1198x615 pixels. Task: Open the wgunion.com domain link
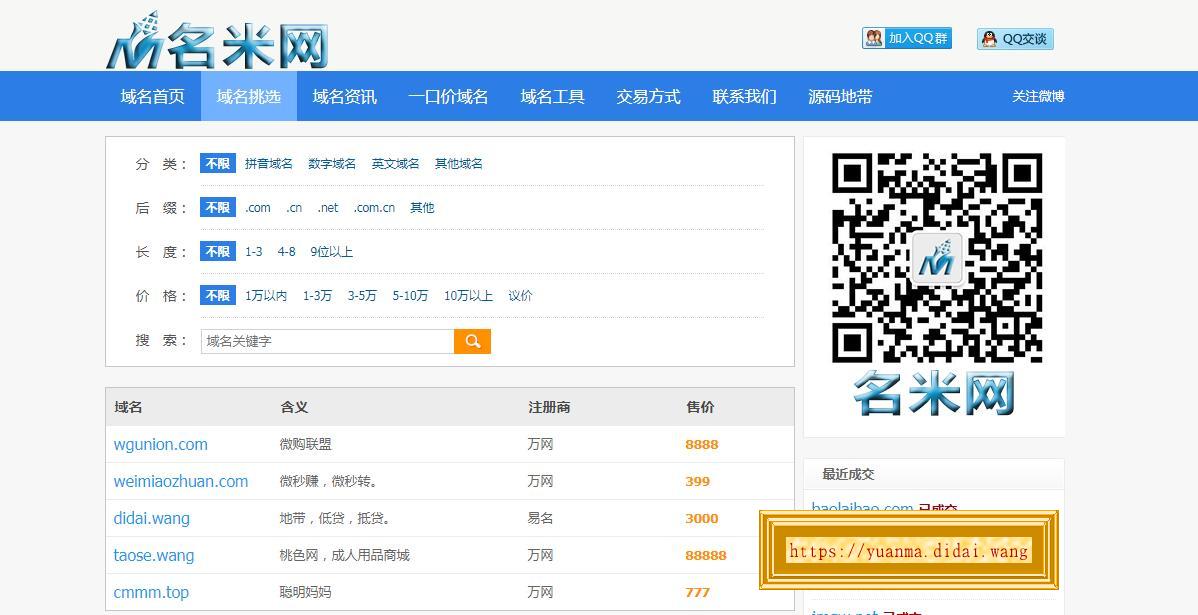(x=160, y=445)
